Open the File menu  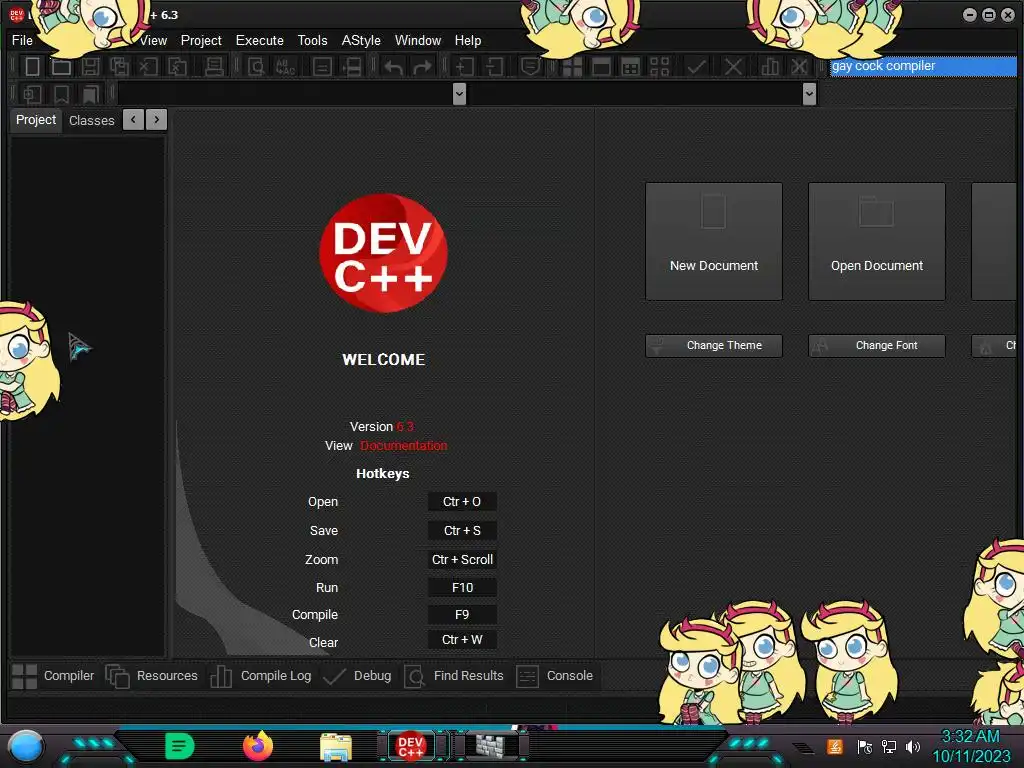[x=22, y=40]
